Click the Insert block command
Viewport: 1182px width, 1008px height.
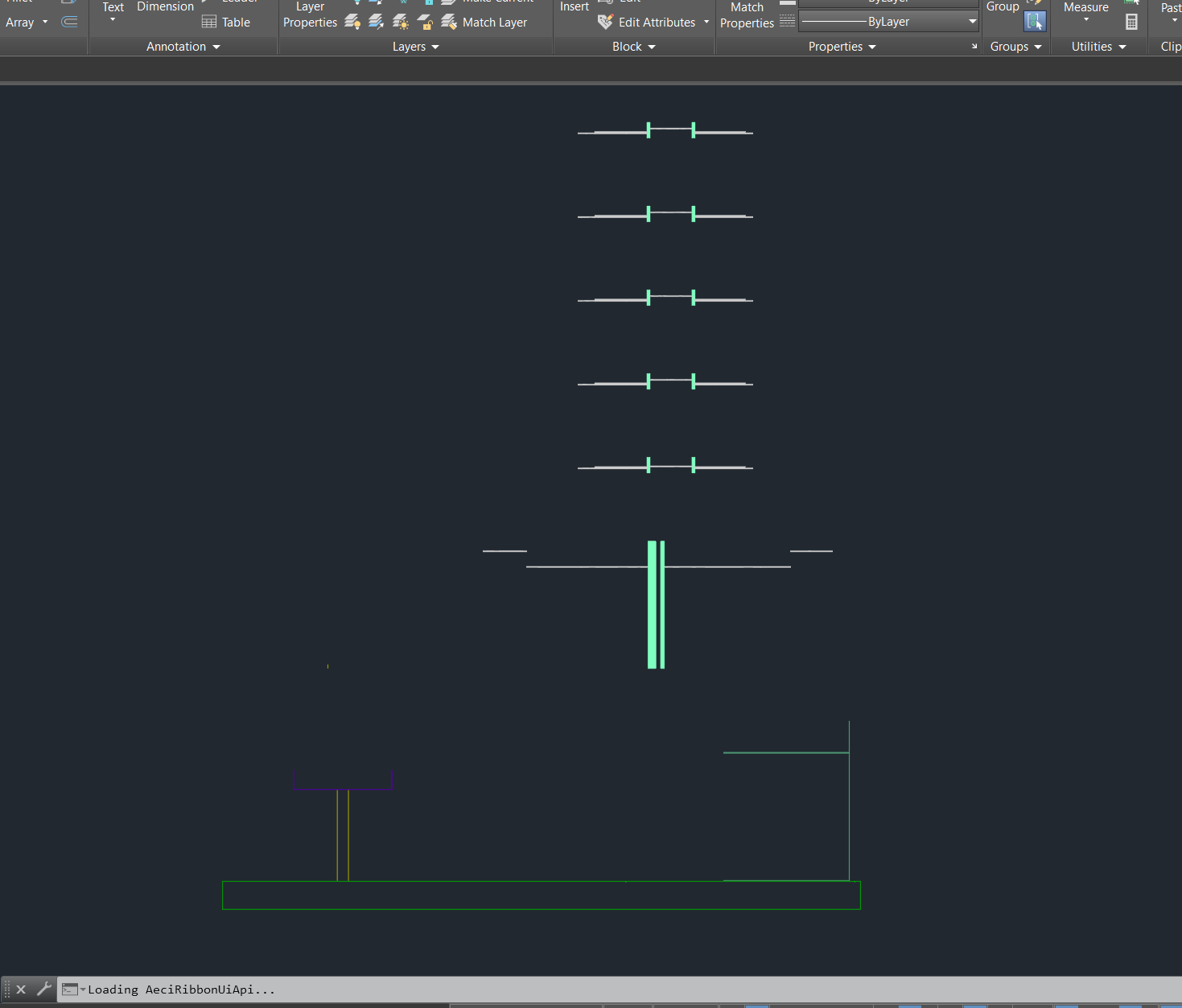pos(574,6)
